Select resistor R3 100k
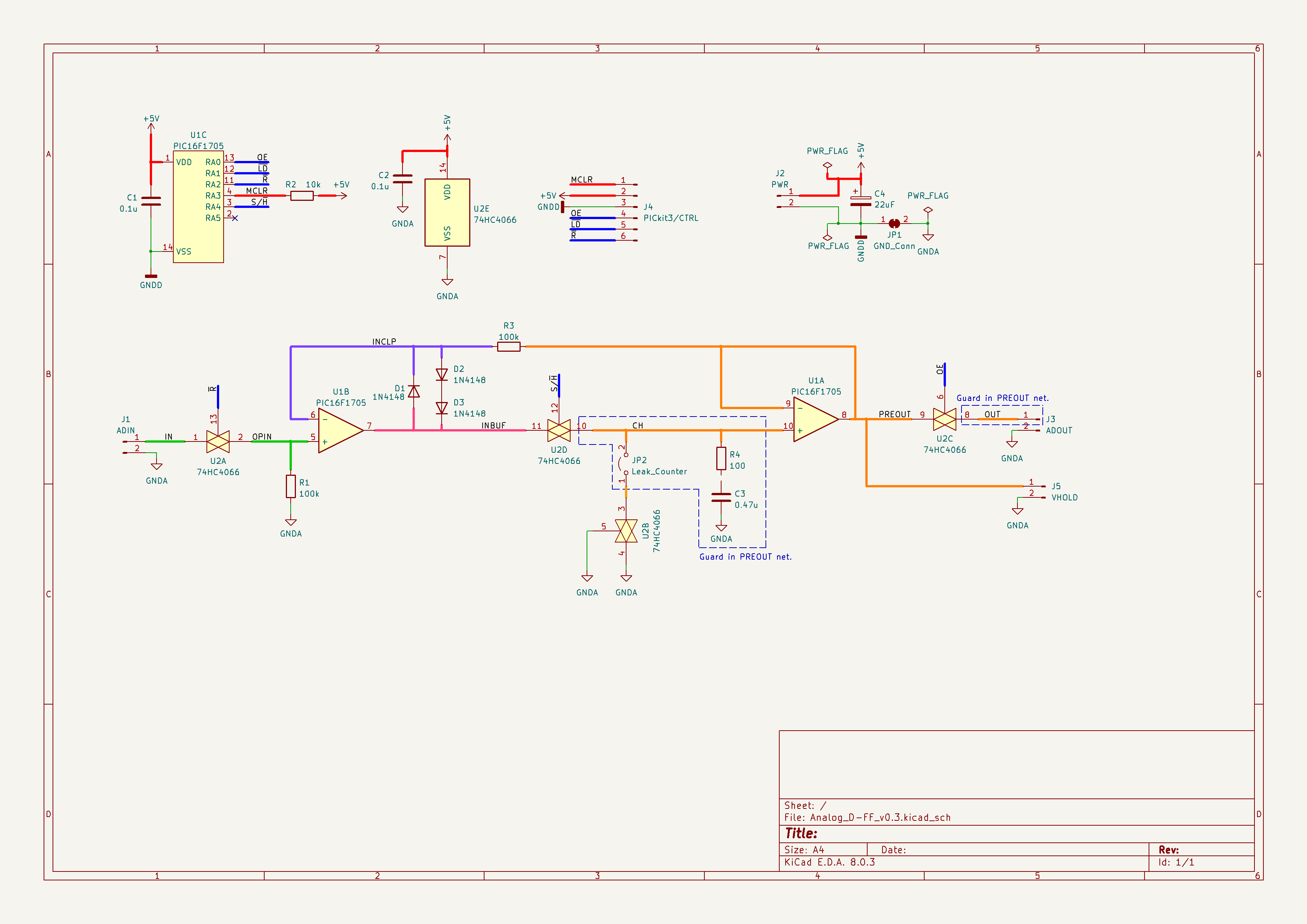This screenshot has width=1307, height=924. pos(508,346)
